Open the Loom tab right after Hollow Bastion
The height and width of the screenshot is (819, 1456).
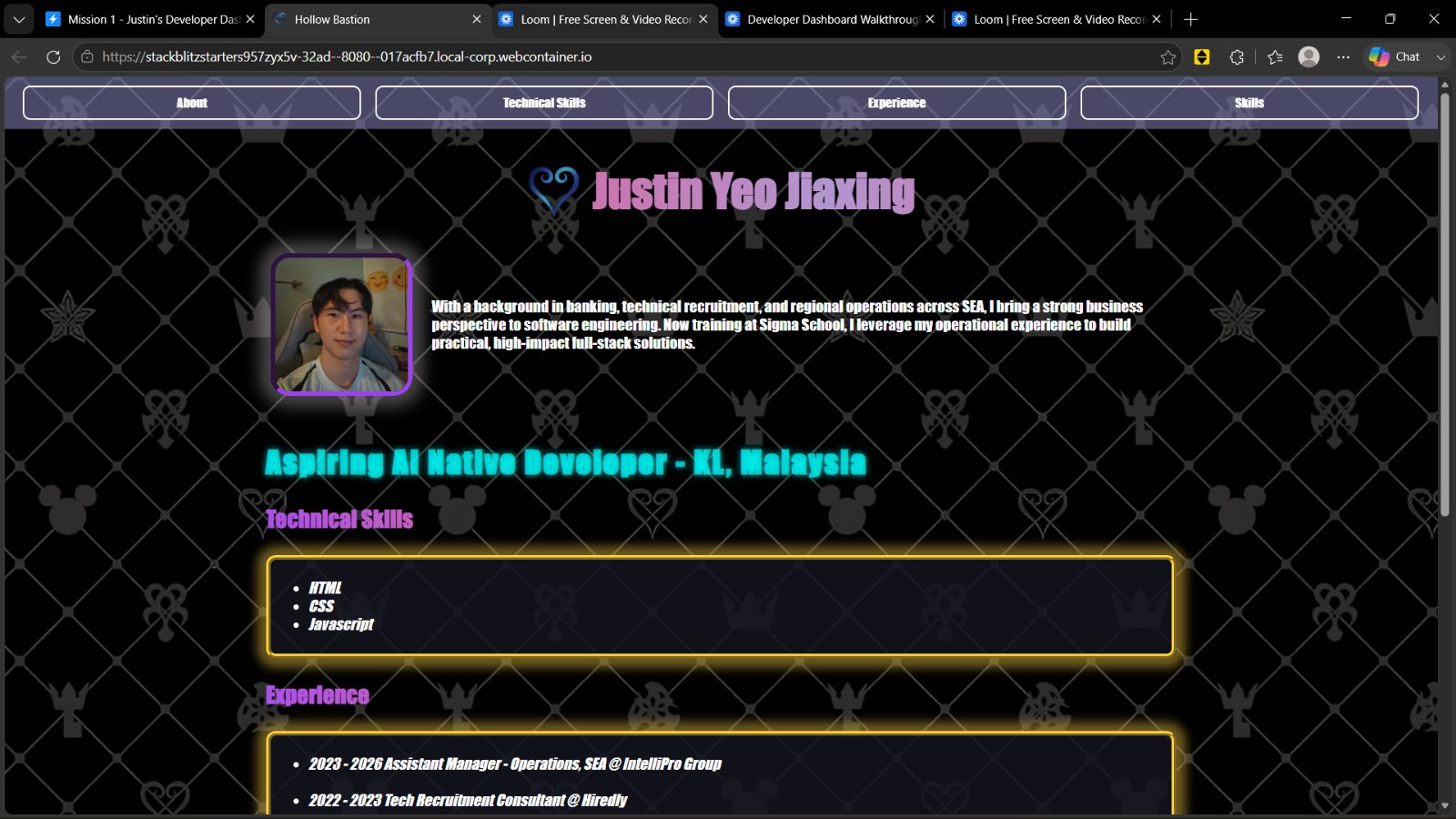(x=605, y=19)
